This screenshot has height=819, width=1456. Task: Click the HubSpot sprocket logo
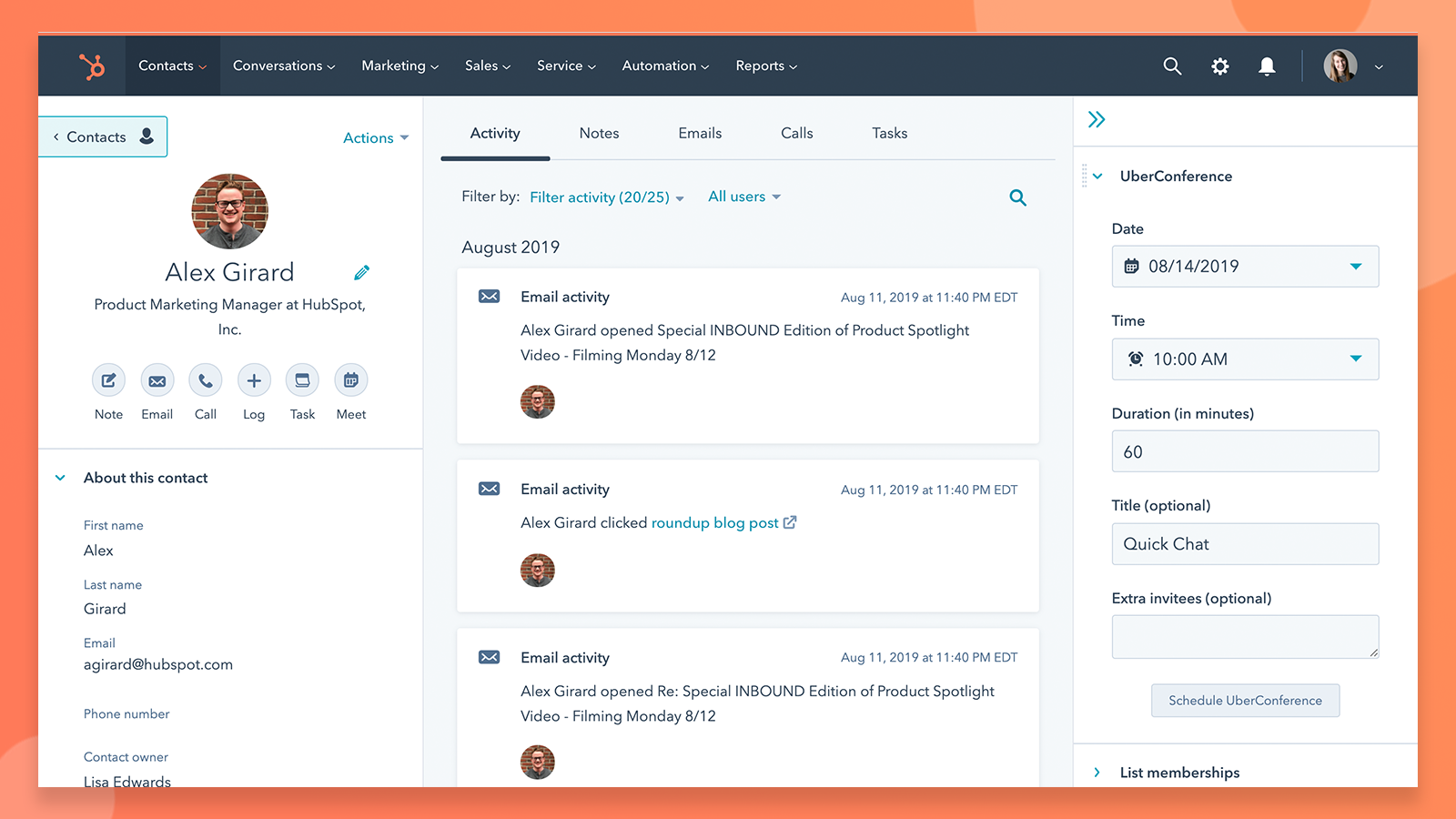[x=91, y=66]
